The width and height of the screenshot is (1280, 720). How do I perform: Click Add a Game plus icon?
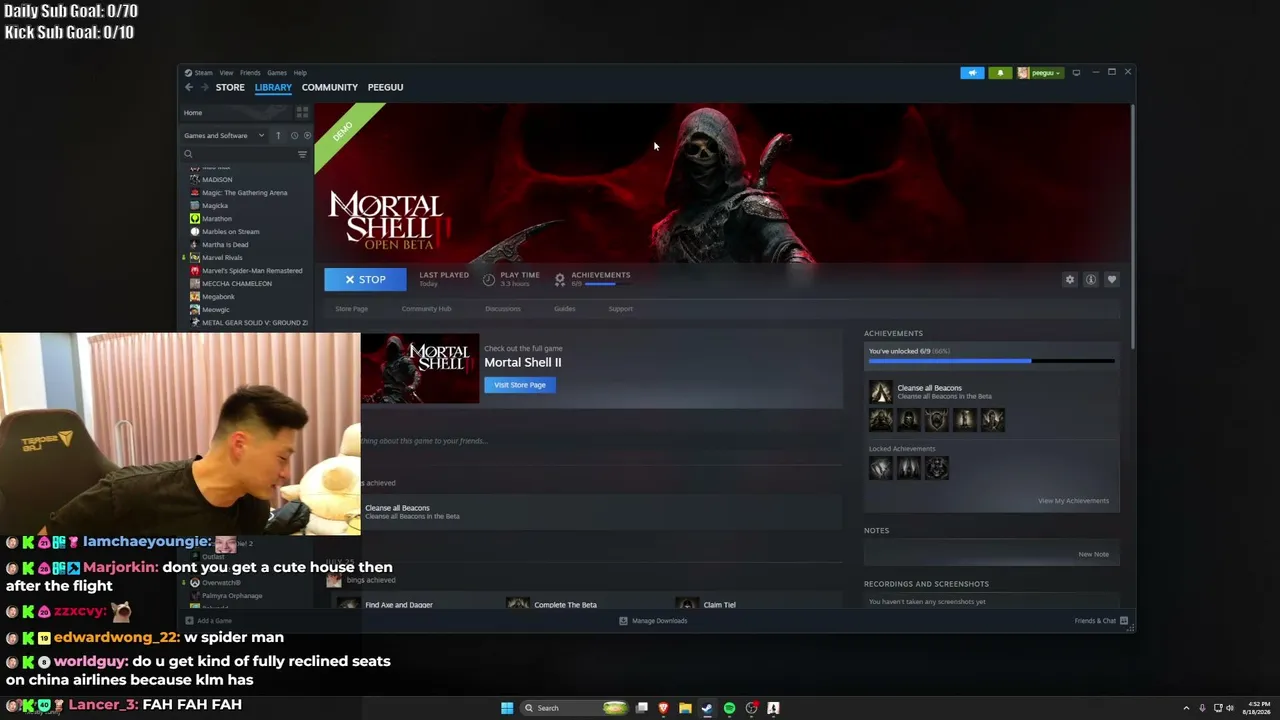pos(189,621)
